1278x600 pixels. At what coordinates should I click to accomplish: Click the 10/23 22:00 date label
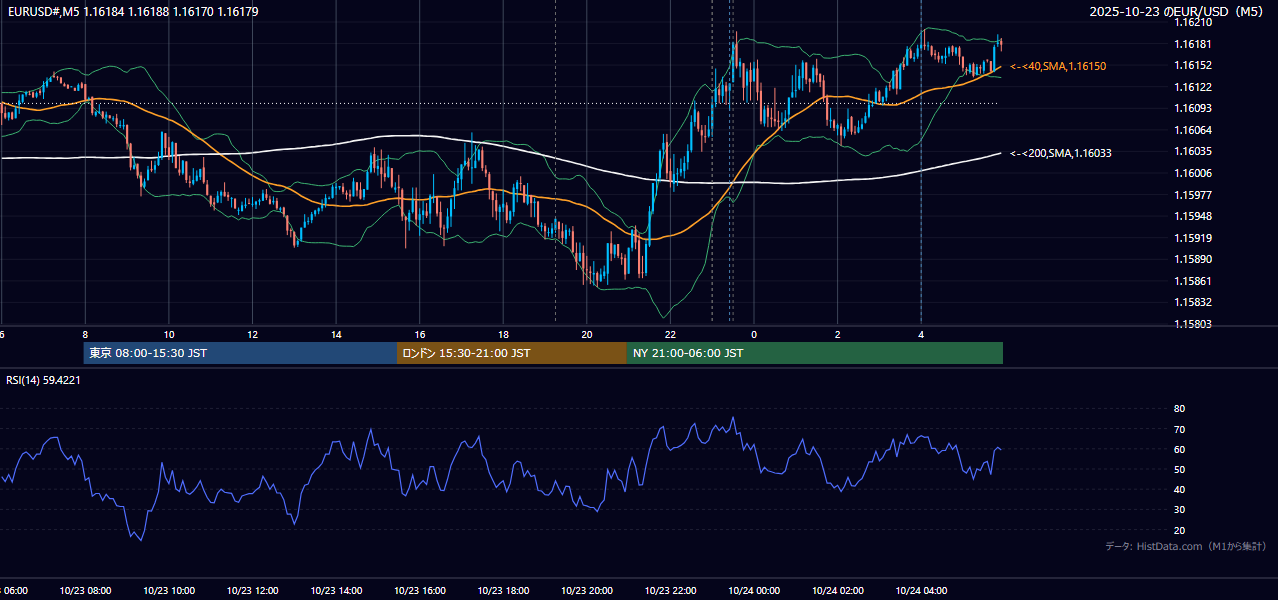[671, 591]
